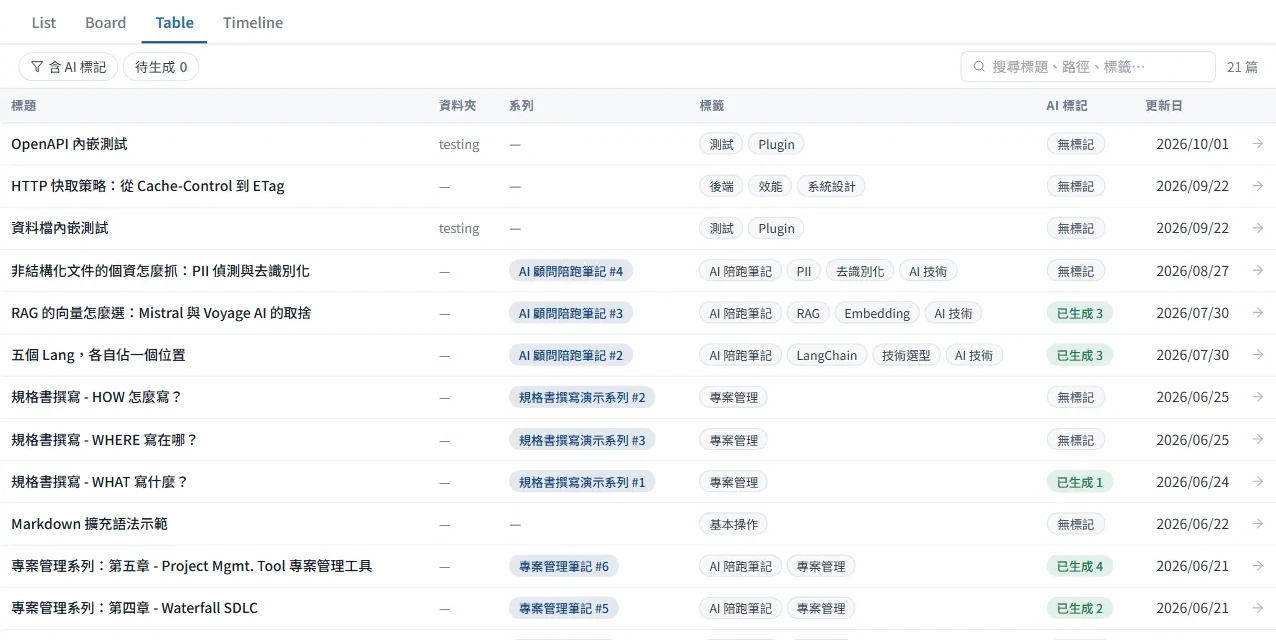Click the 21 篇 article count

tap(1243, 67)
